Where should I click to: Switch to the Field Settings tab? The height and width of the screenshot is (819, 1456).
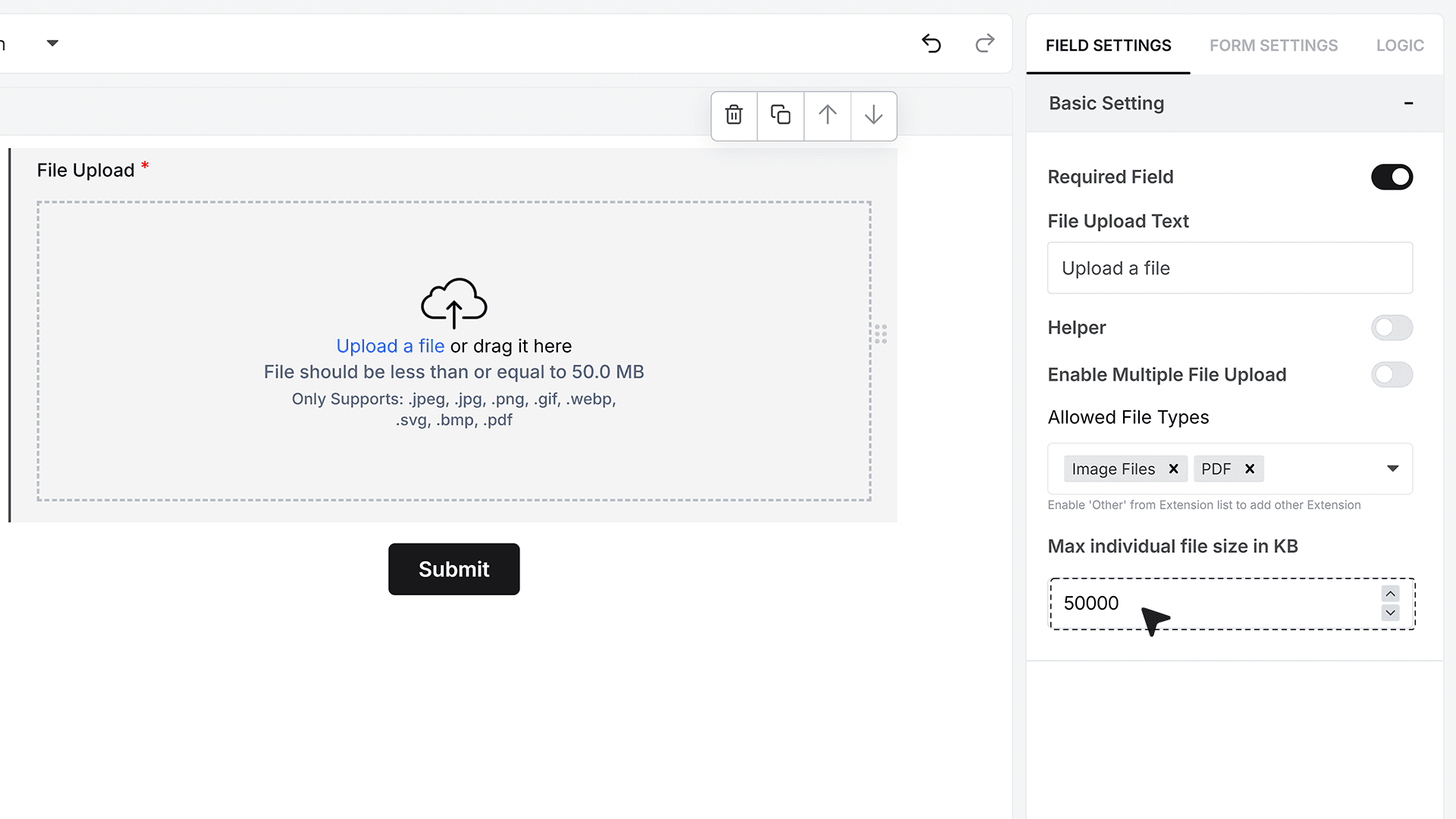pyautogui.click(x=1108, y=45)
